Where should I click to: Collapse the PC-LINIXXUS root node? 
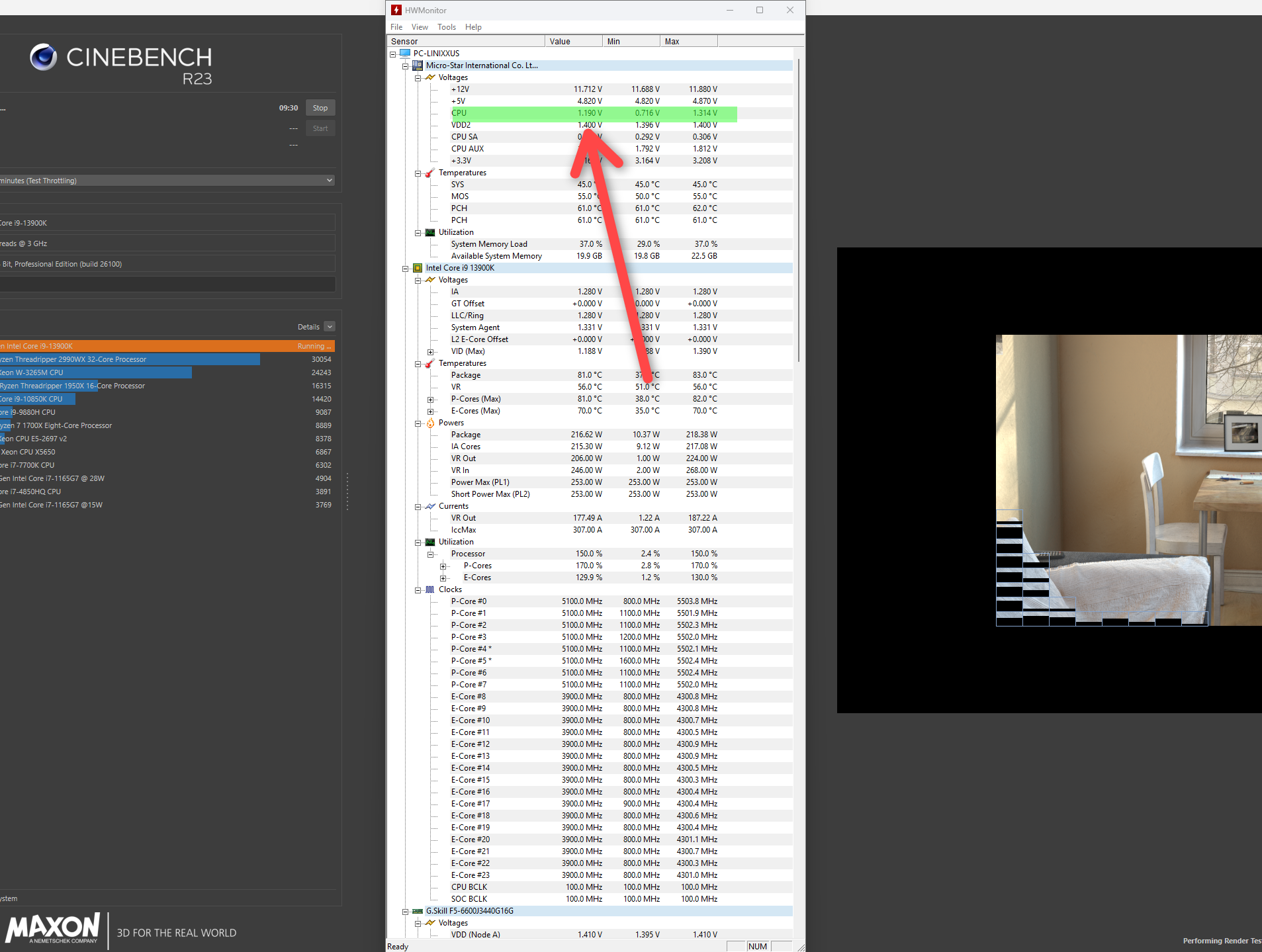coord(392,54)
